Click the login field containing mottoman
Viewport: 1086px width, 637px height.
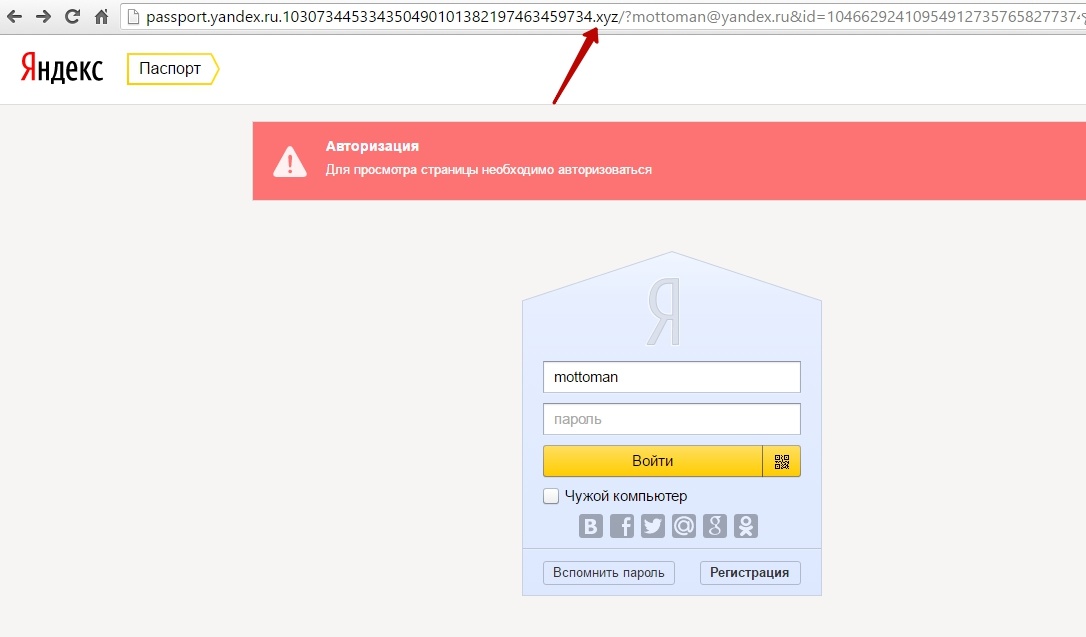pyautogui.click(x=672, y=377)
